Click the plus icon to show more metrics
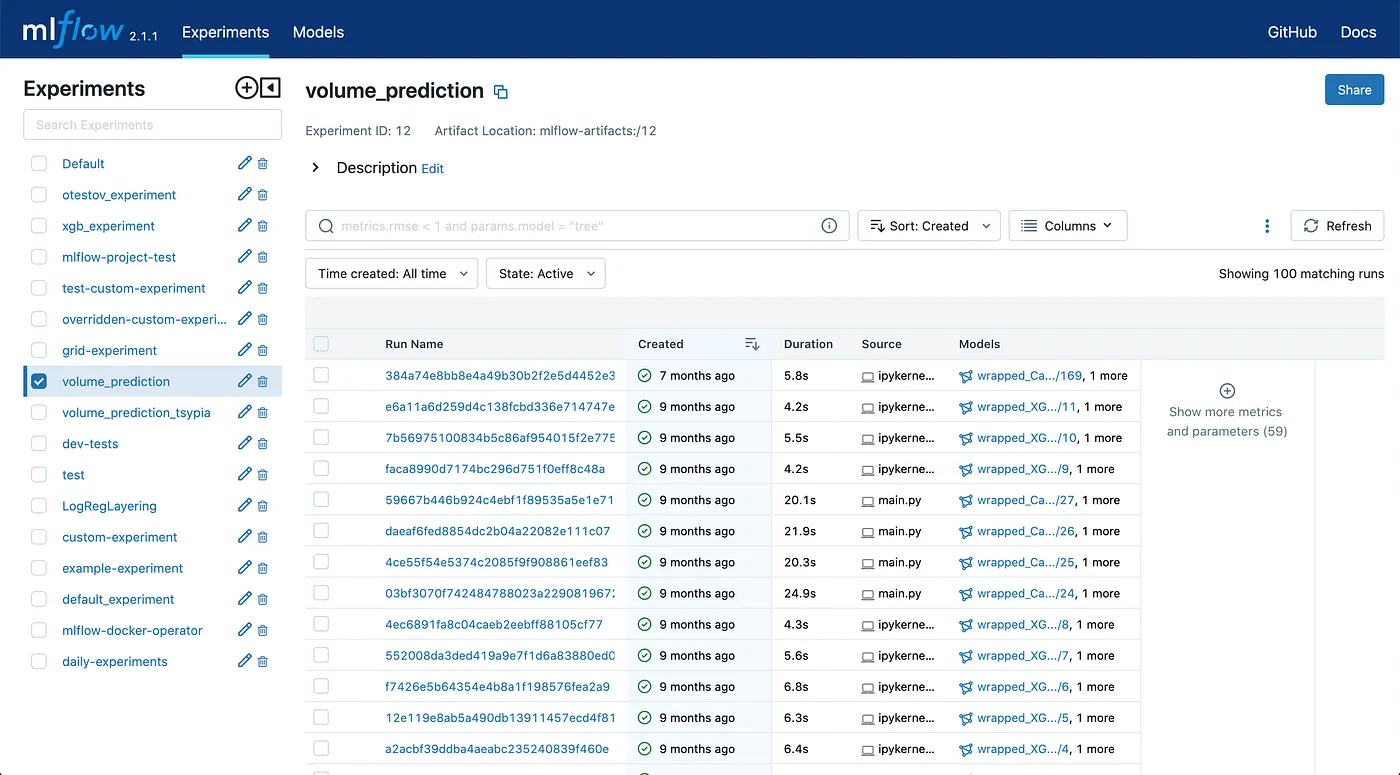Image resolution: width=1400 pixels, height=775 pixels. [1227, 391]
